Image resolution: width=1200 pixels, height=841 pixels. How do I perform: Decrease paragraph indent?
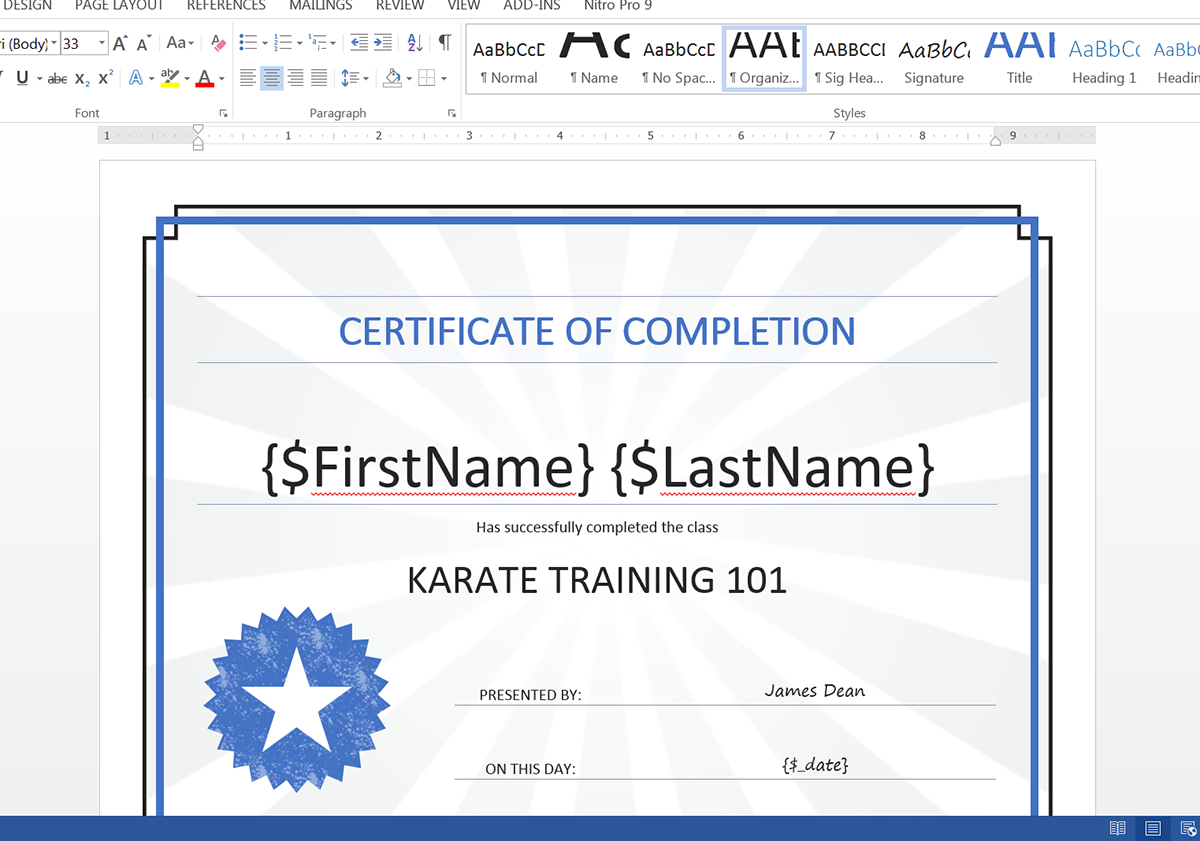[x=358, y=43]
